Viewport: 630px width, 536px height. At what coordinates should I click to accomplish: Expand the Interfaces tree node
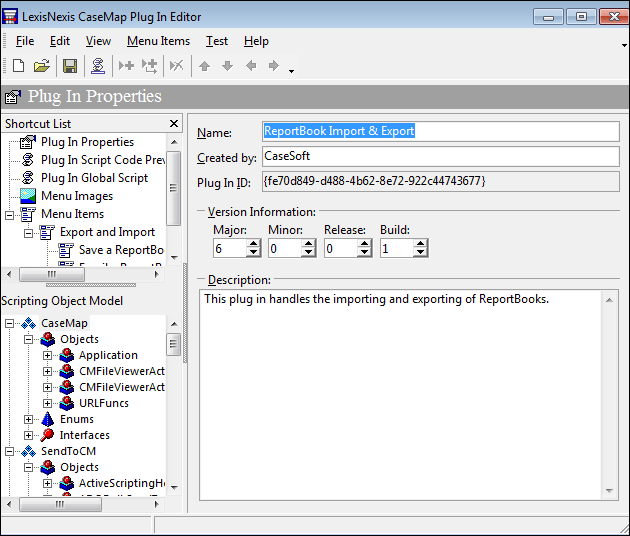pyautogui.click(x=29, y=435)
